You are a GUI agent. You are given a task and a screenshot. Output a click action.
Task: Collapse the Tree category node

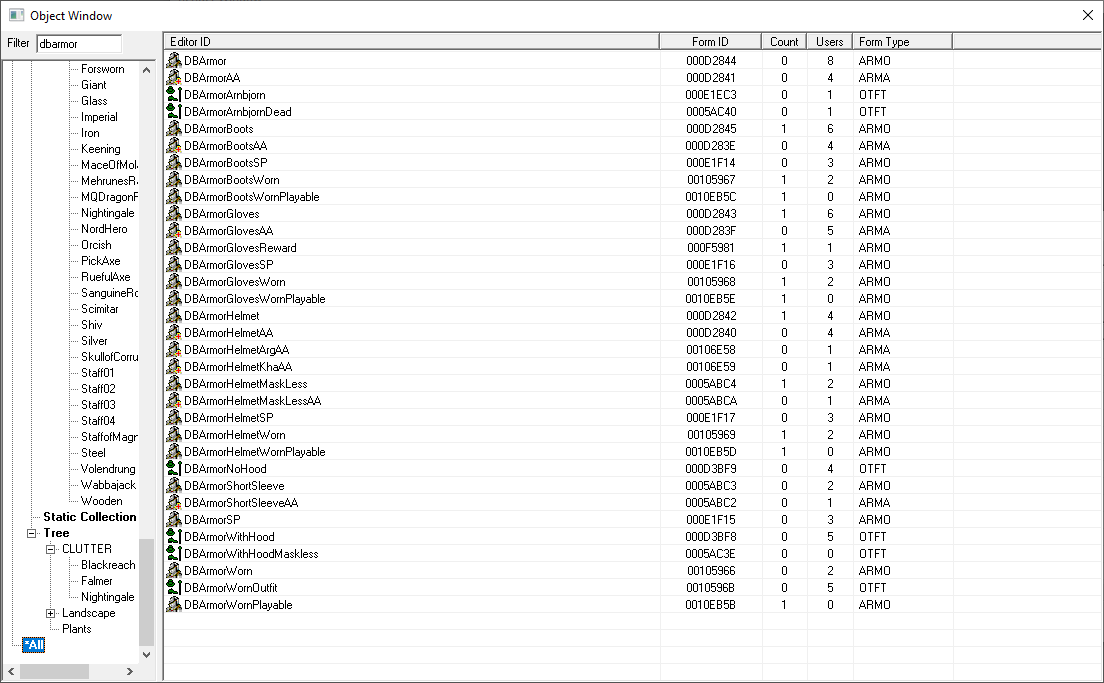32,533
